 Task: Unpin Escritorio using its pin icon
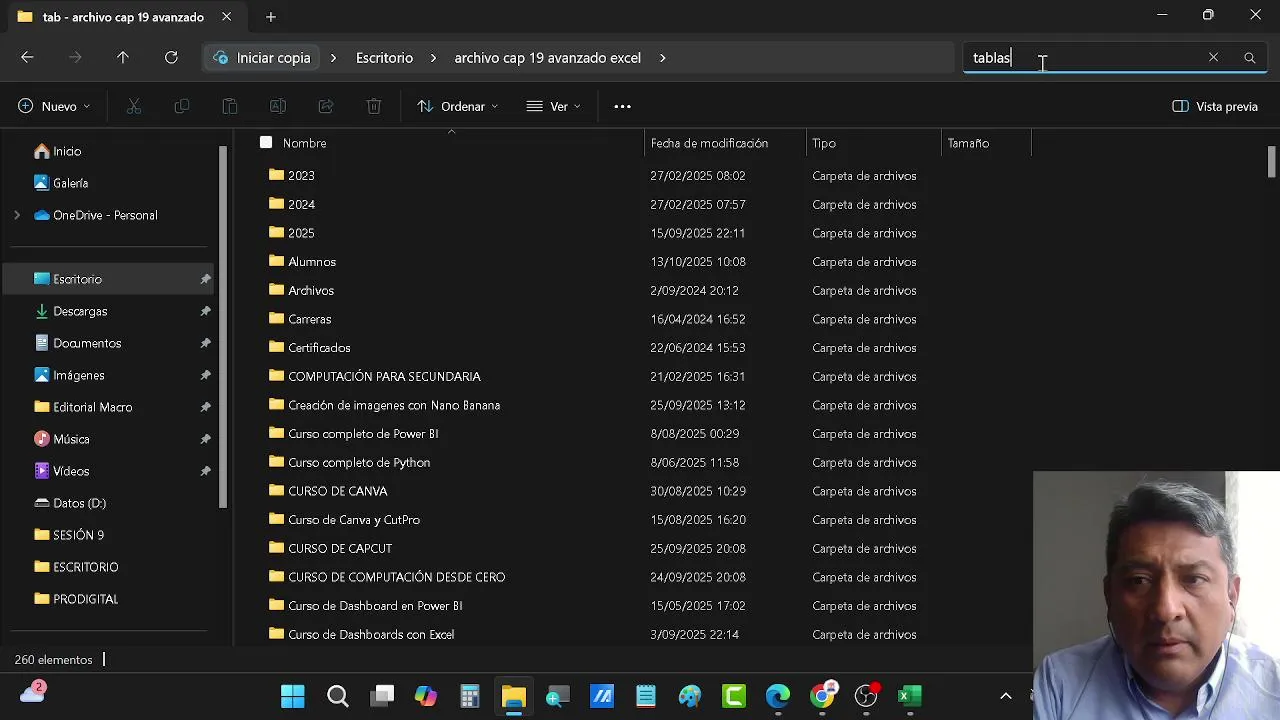[205, 279]
